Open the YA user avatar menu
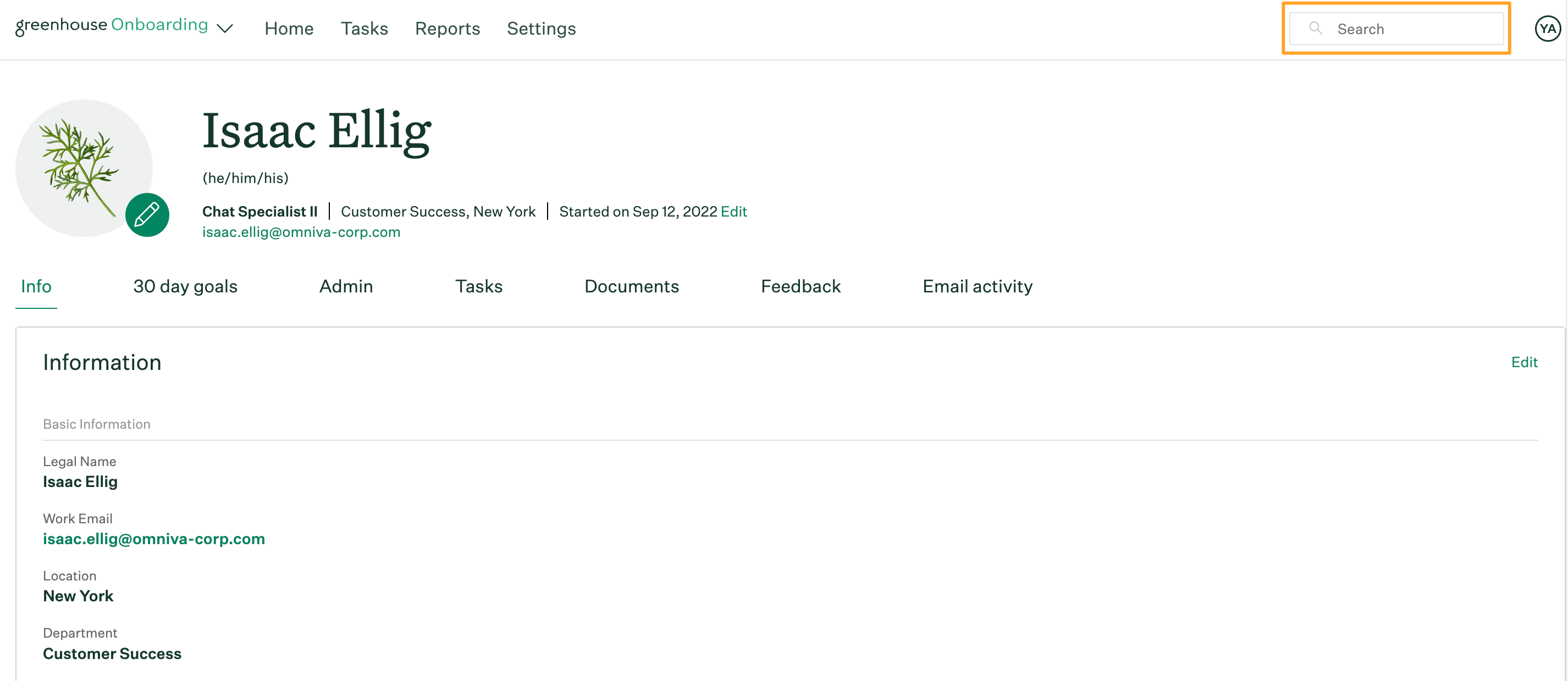 (1547, 29)
